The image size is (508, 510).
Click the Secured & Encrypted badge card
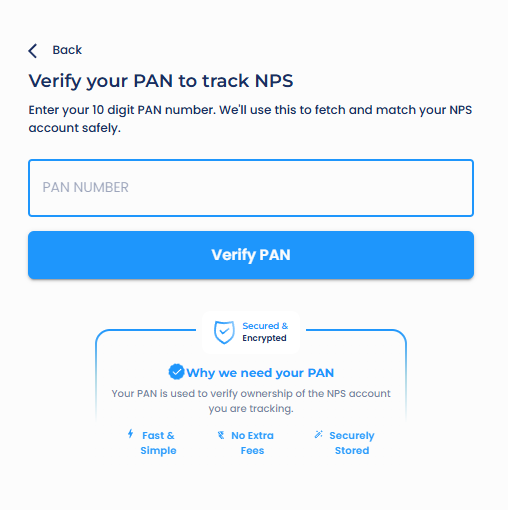tap(251, 332)
